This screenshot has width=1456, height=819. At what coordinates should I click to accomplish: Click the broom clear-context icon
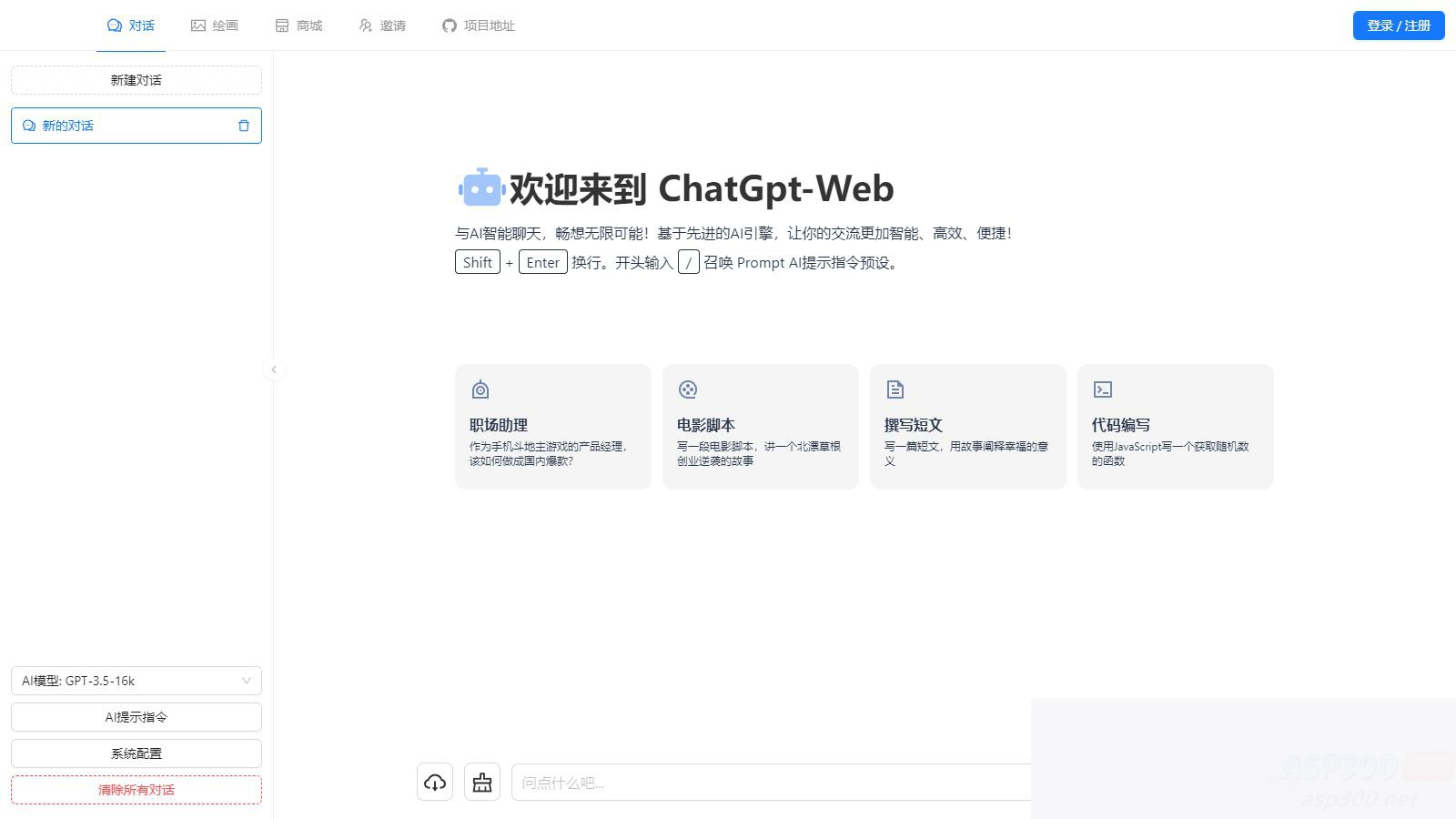(482, 781)
